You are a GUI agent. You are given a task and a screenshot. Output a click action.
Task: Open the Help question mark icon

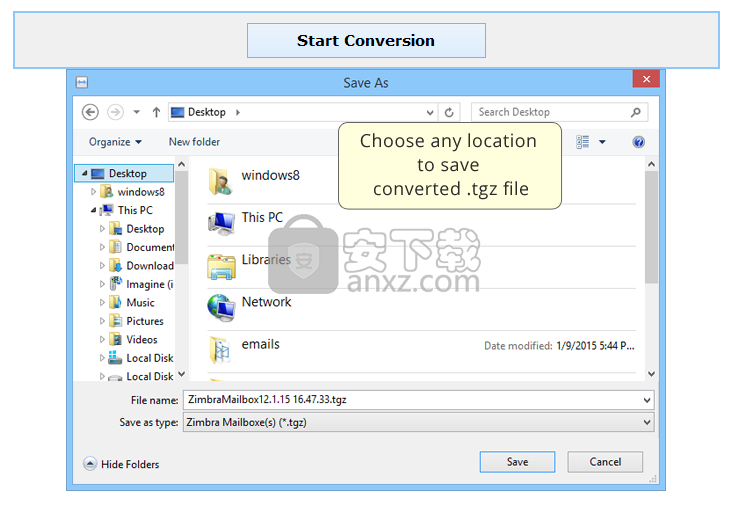[639, 142]
